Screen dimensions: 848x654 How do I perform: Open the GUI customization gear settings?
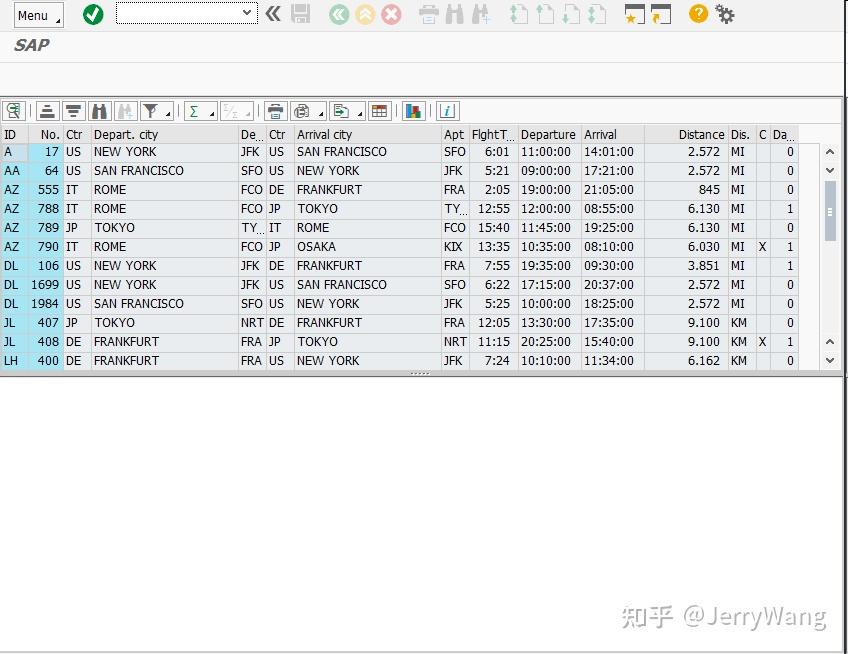point(725,15)
